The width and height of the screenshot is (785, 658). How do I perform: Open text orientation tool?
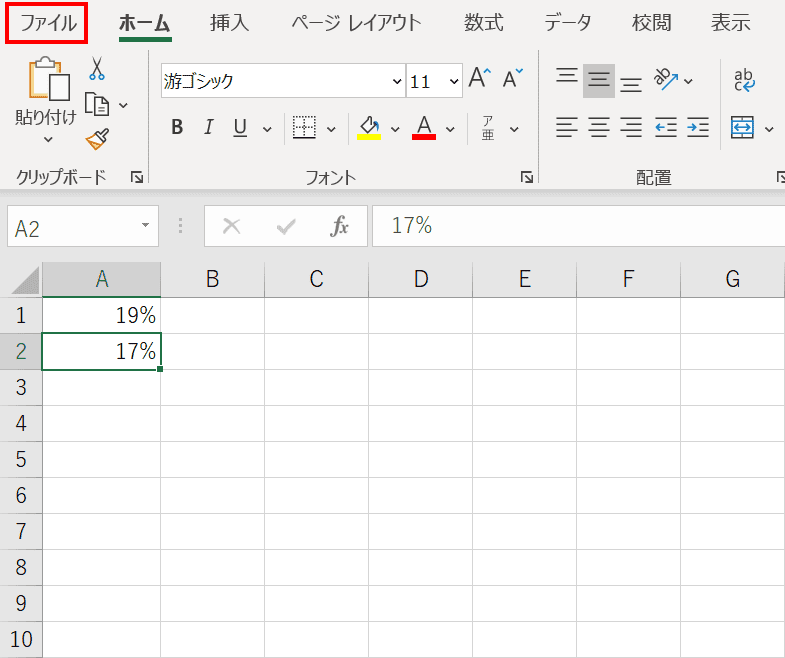666,80
